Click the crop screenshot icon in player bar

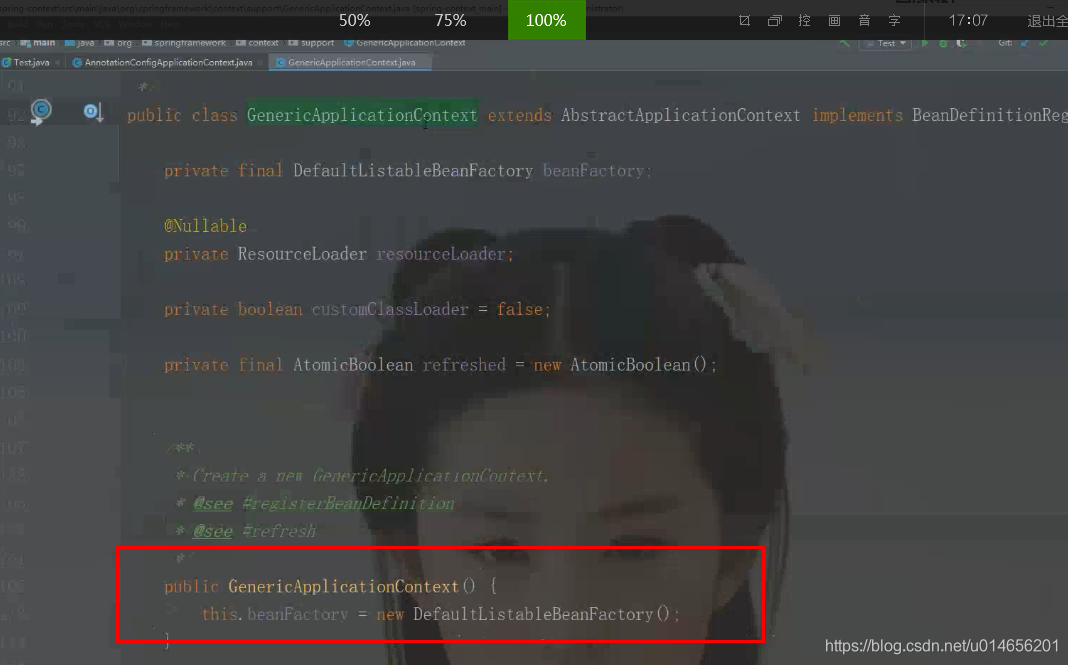pos(744,21)
